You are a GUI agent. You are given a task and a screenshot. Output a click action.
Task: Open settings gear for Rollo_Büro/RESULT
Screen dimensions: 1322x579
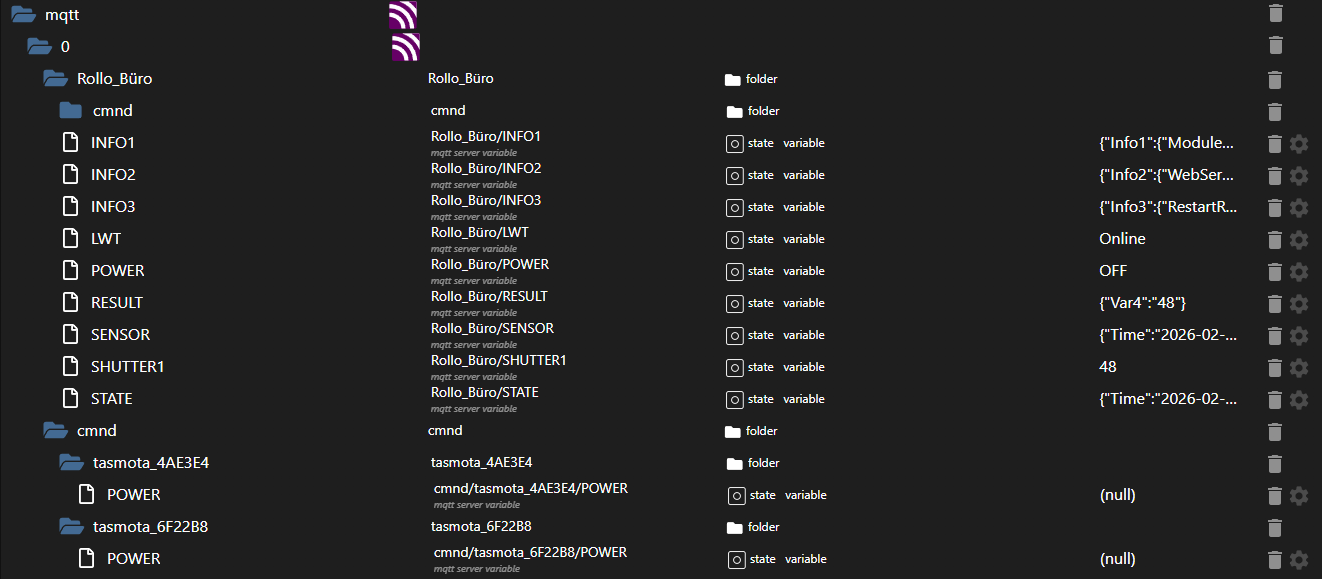[x=1298, y=303]
